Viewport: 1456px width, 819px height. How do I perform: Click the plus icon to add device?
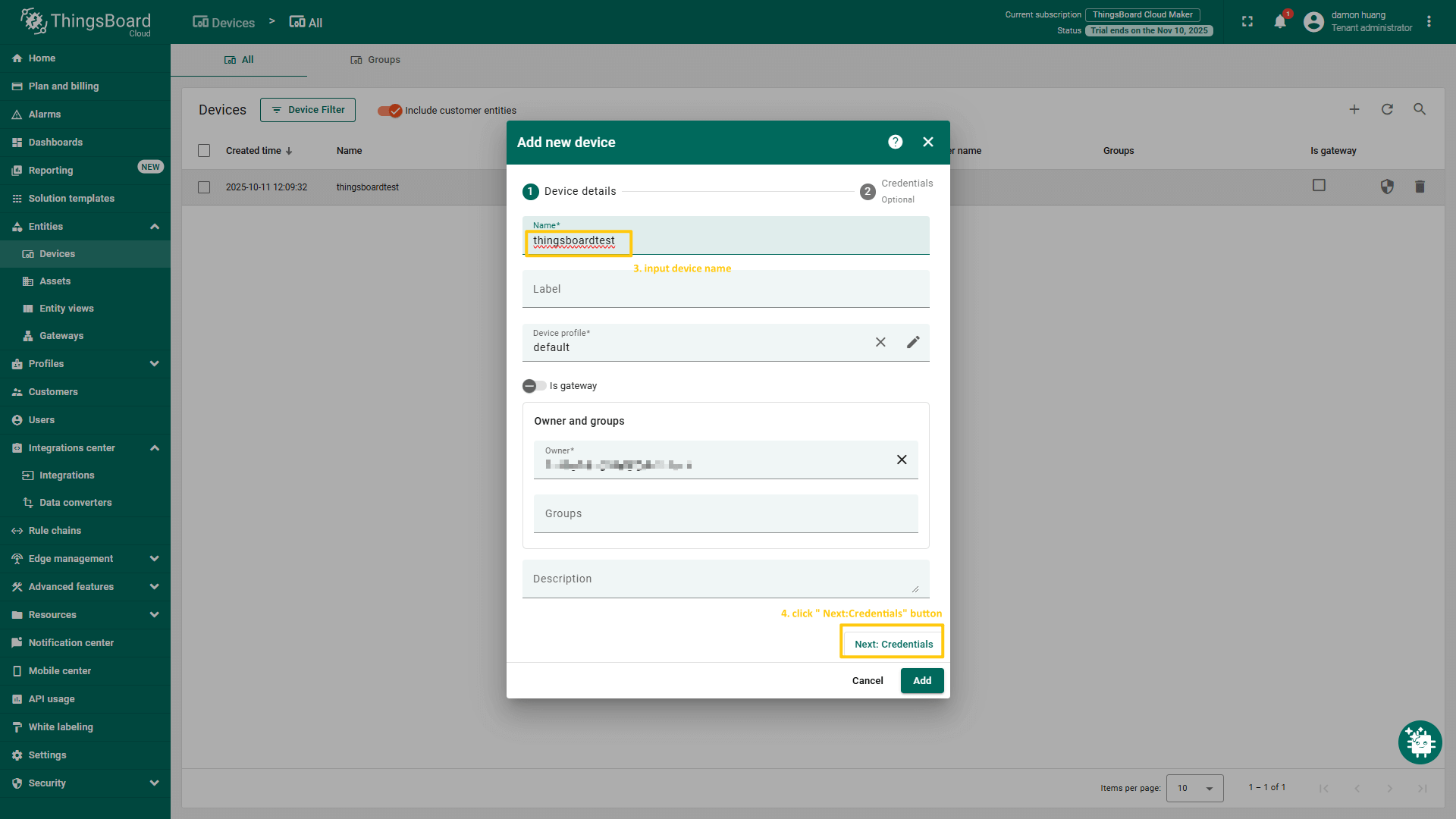(x=1354, y=109)
